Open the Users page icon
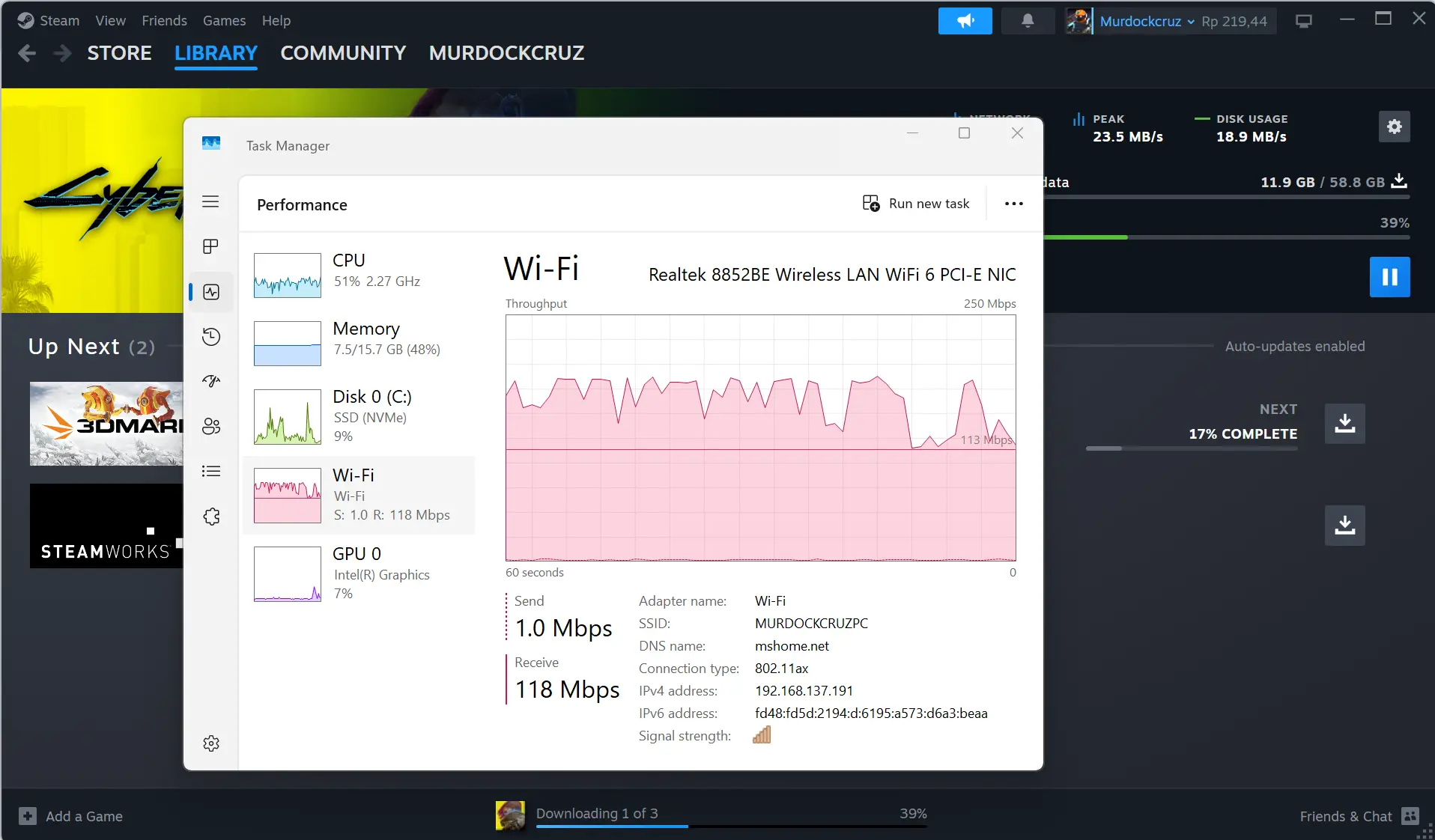The image size is (1435, 840). [x=210, y=426]
